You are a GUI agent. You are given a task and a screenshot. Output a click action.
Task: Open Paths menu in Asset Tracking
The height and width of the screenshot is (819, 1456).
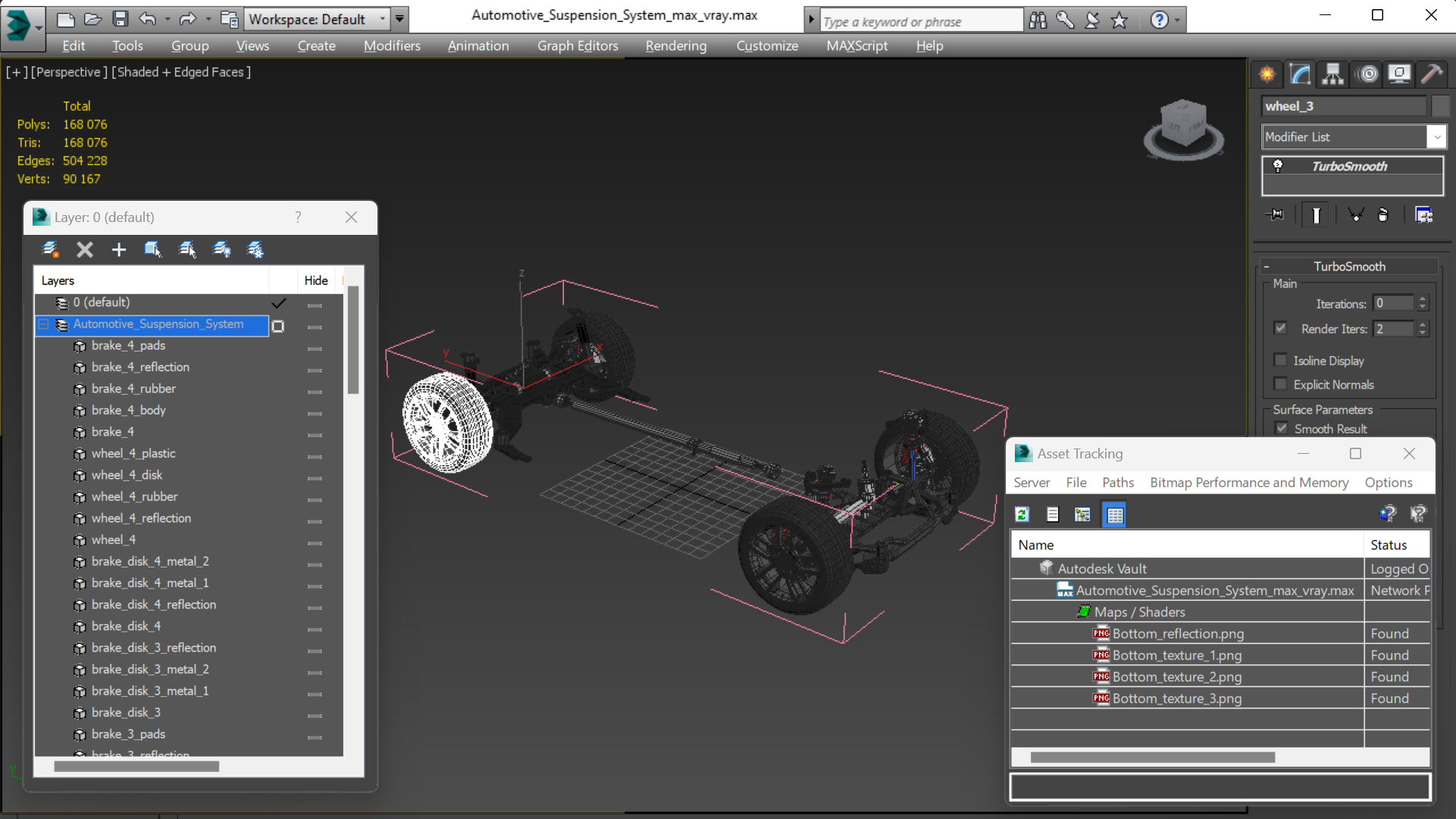coord(1118,483)
